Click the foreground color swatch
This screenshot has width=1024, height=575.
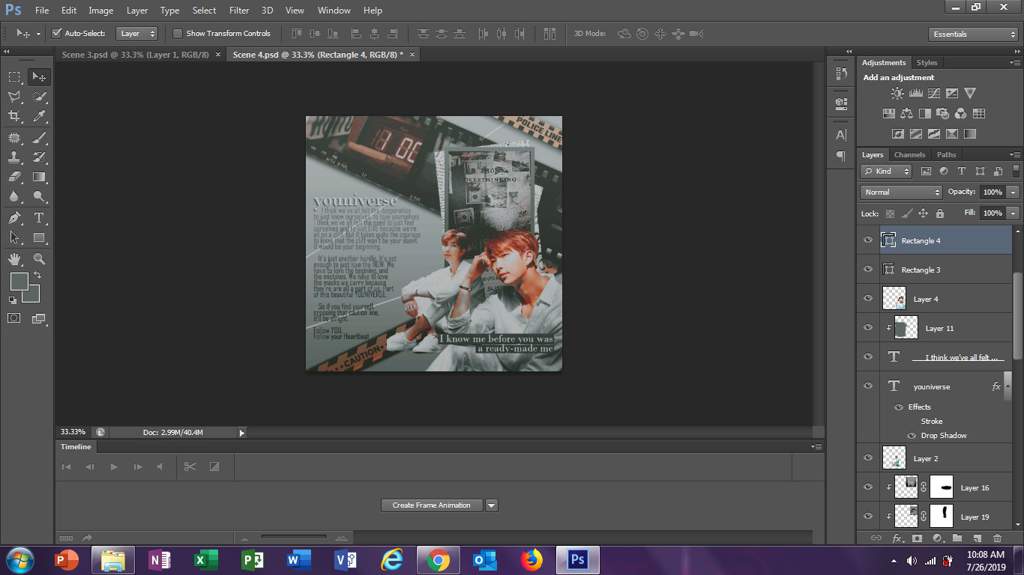[x=19, y=282]
